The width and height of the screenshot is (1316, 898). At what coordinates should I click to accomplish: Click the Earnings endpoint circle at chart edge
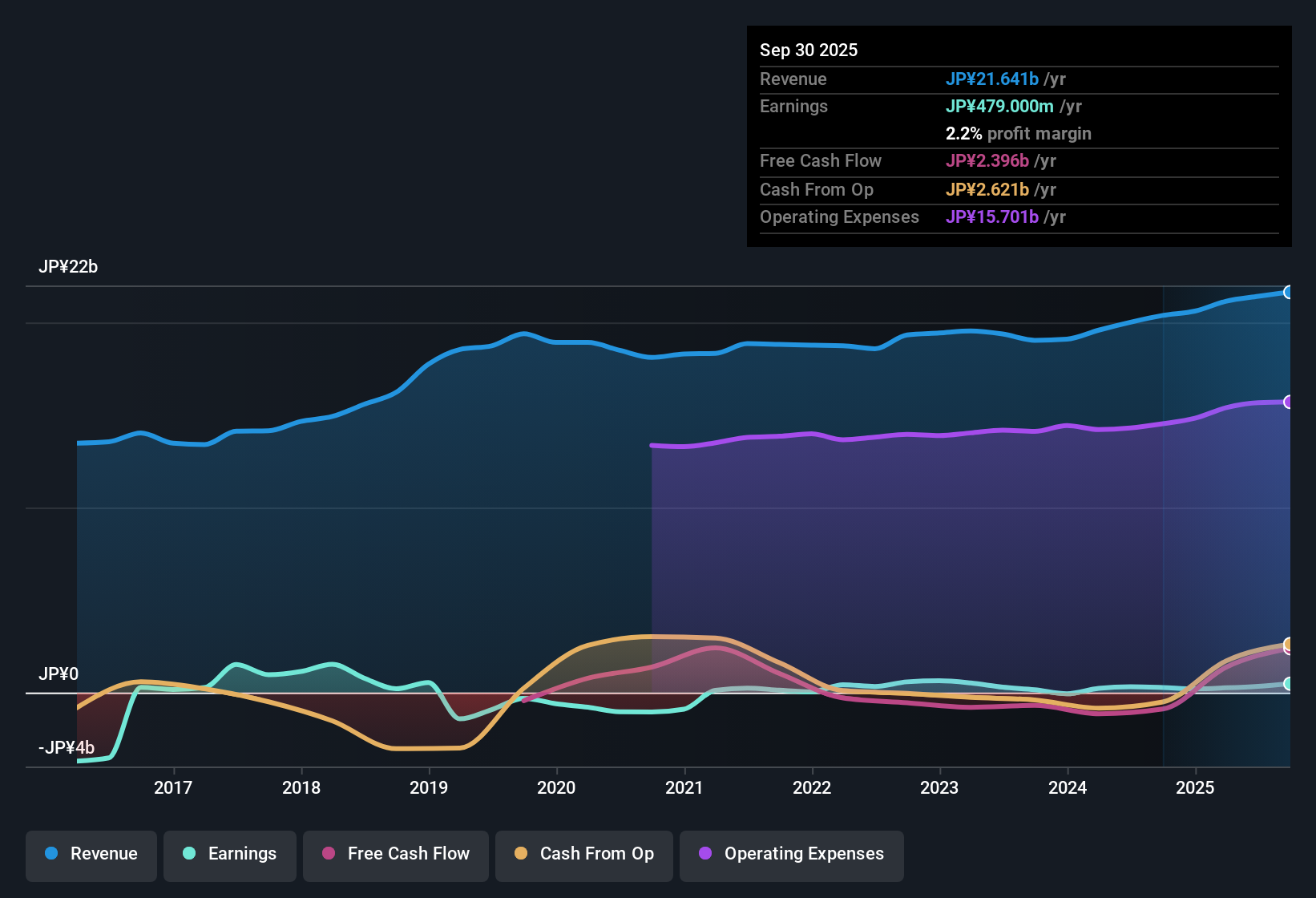[1289, 683]
